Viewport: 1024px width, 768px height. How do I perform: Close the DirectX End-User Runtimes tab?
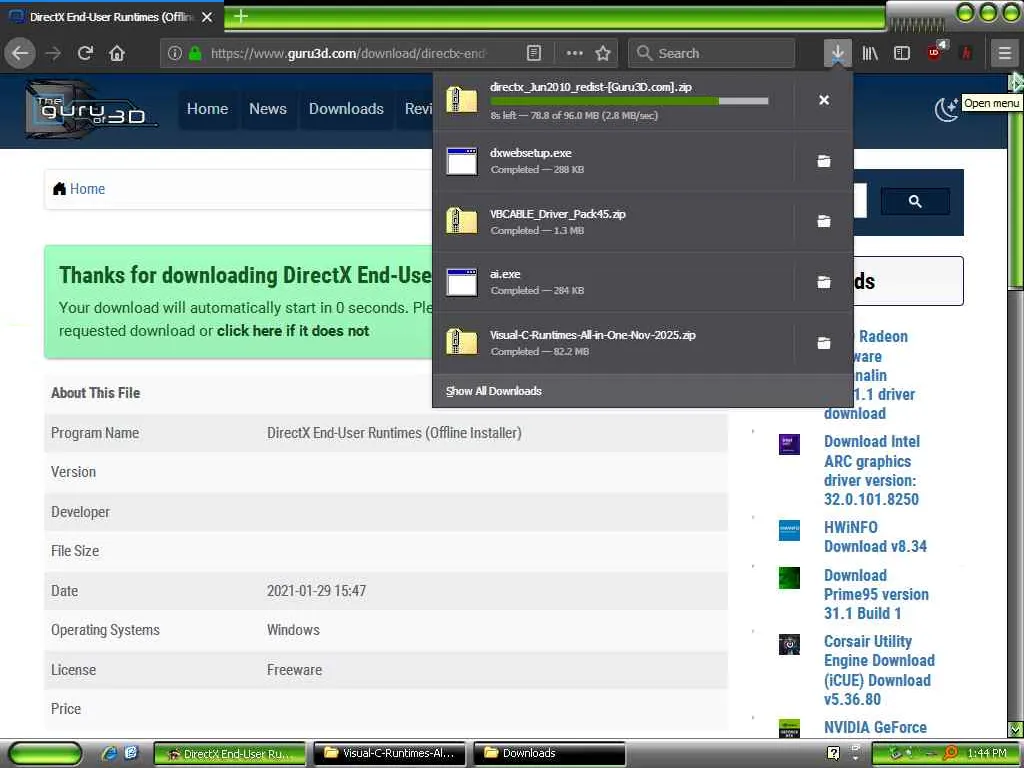(x=207, y=17)
